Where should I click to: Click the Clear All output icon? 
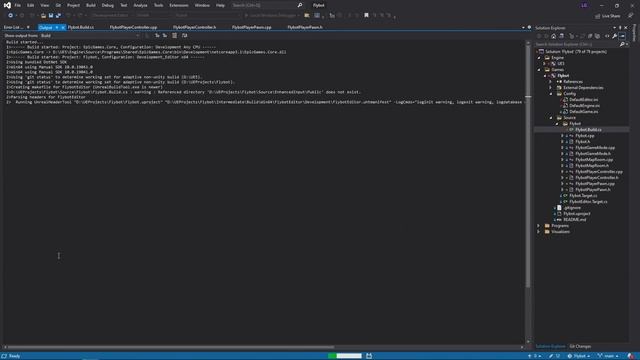(x=174, y=36)
